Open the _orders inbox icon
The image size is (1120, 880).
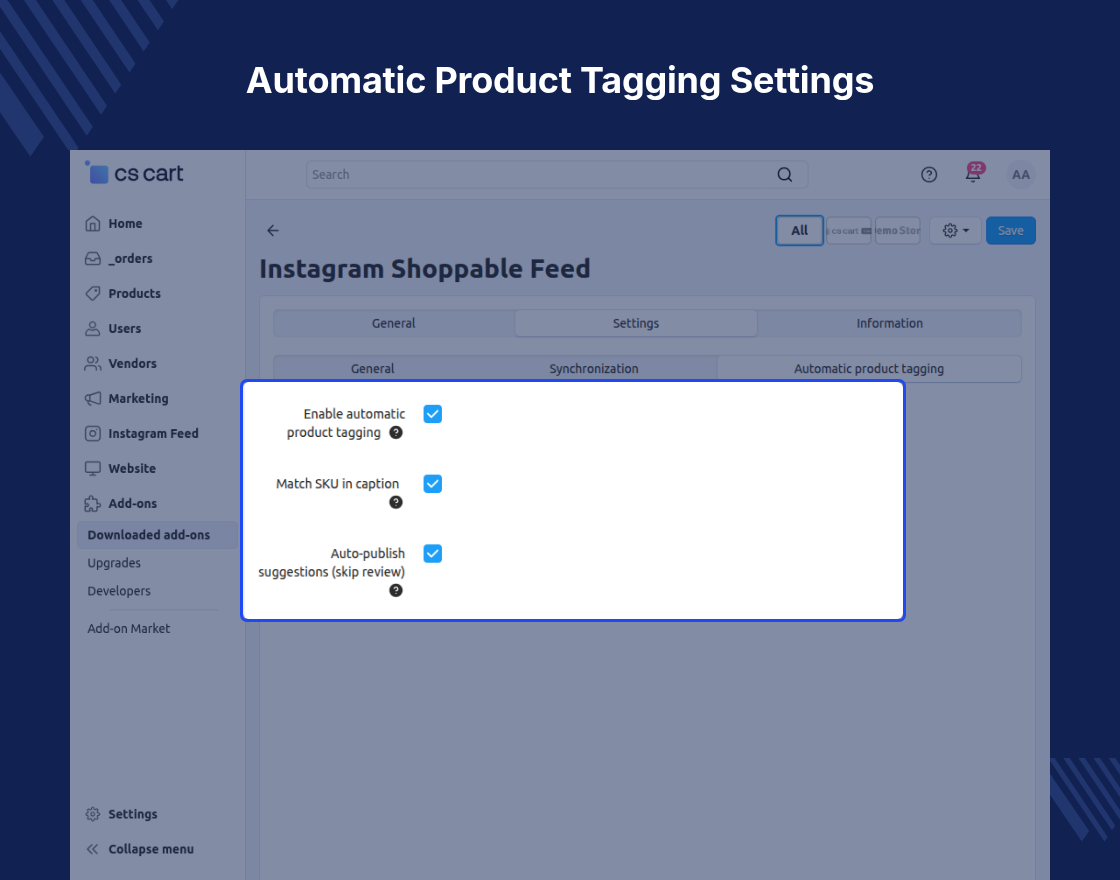[x=93, y=259]
